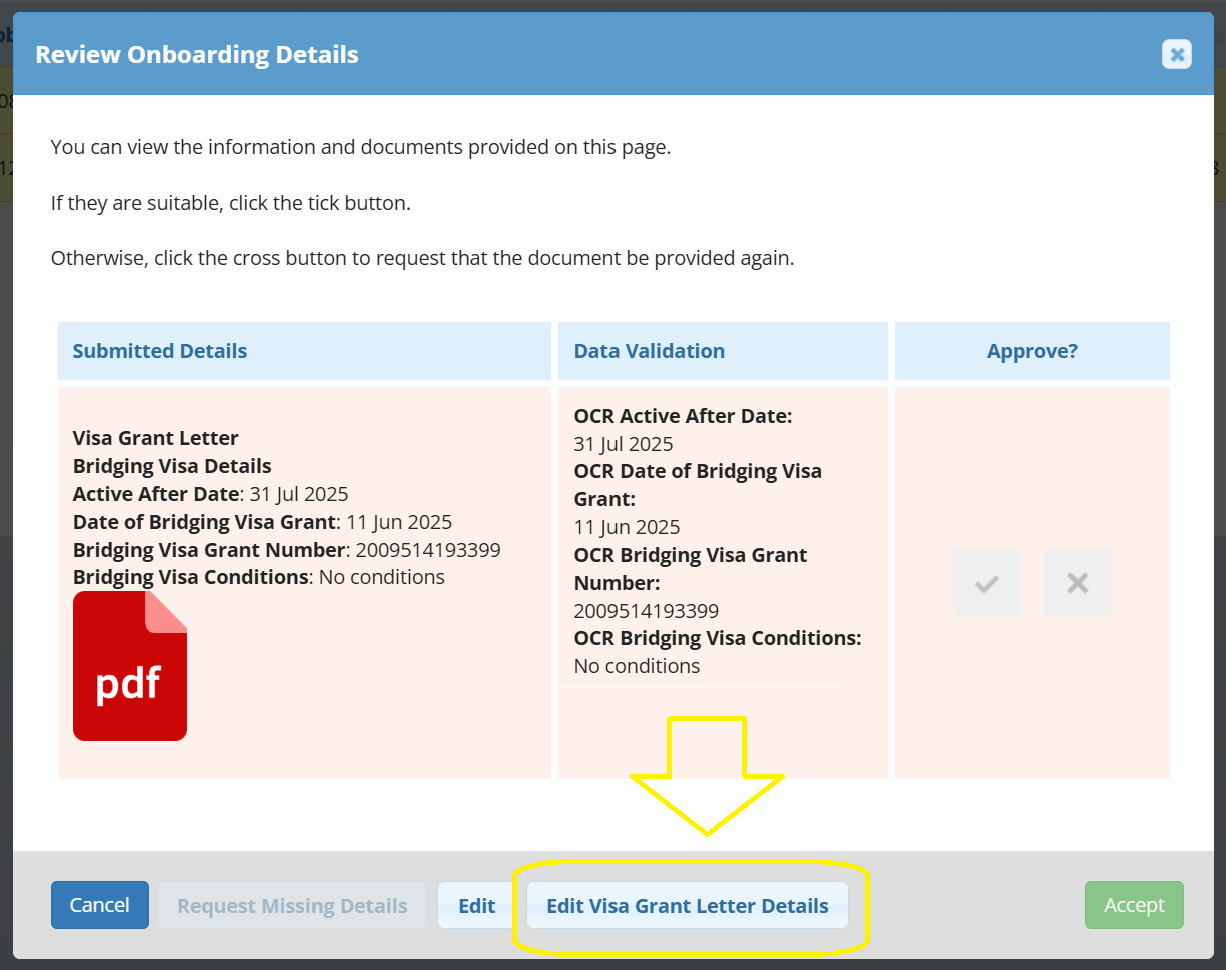This screenshot has height=970, width=1226.
Task: Click the green Accept button
Action: coord(1134,905)
